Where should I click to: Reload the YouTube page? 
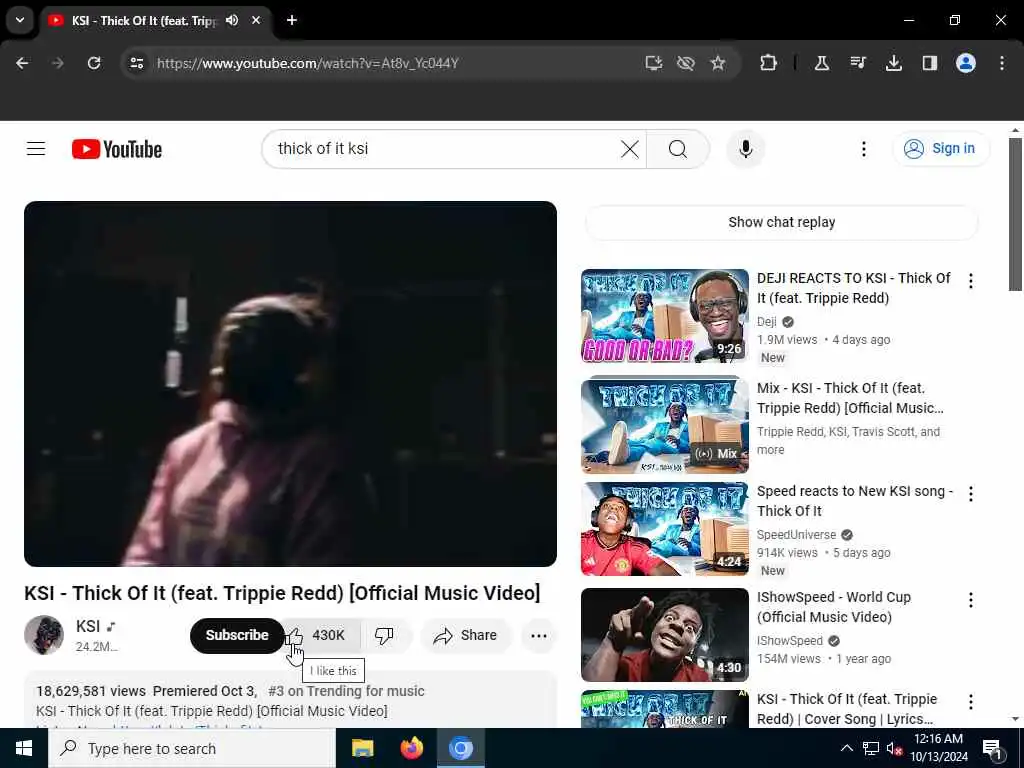[x=94, y=63]
